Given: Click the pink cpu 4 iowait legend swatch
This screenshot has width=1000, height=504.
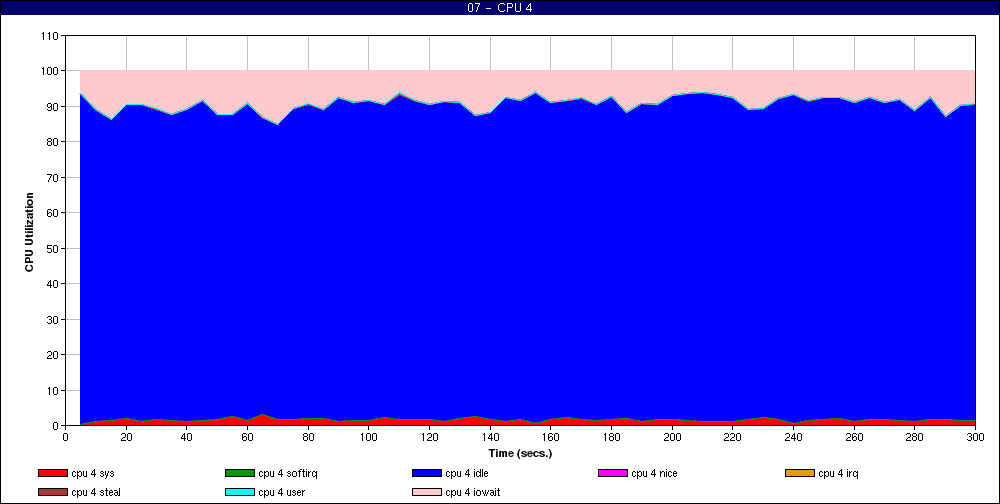Looking at the screenshot, I should tap(427, 492).
